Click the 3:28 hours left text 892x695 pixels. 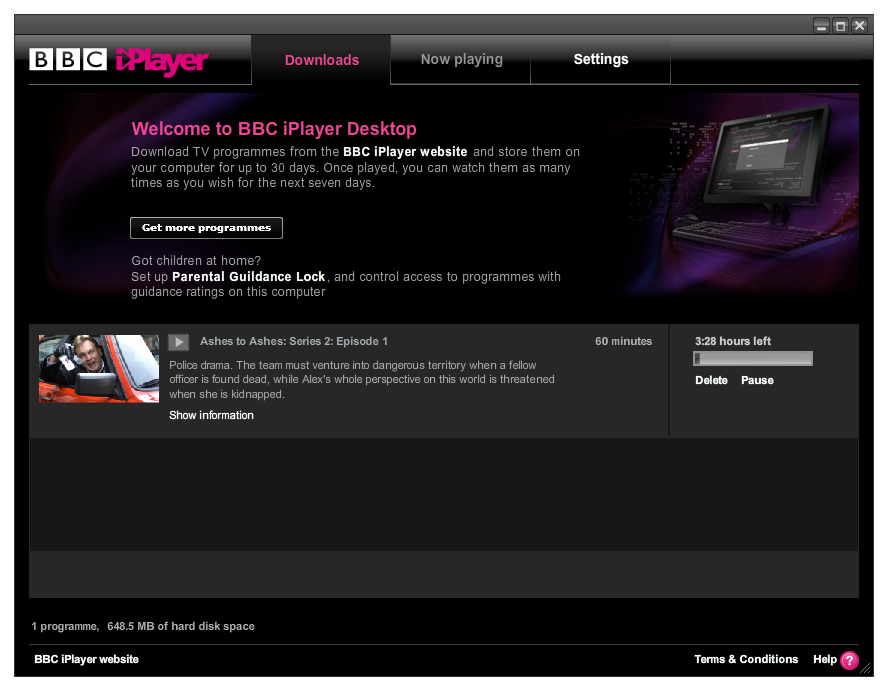[x=733, y=341]
